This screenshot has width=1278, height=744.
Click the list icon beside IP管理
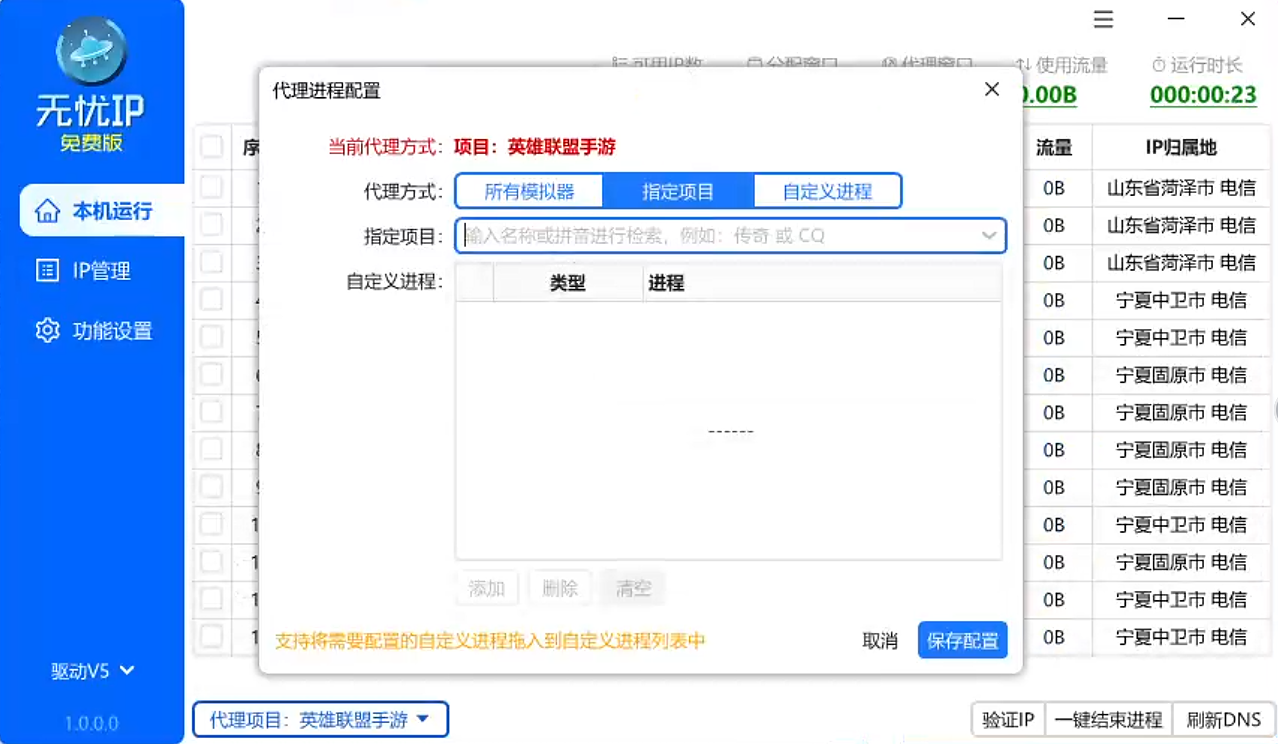[47, 271]
